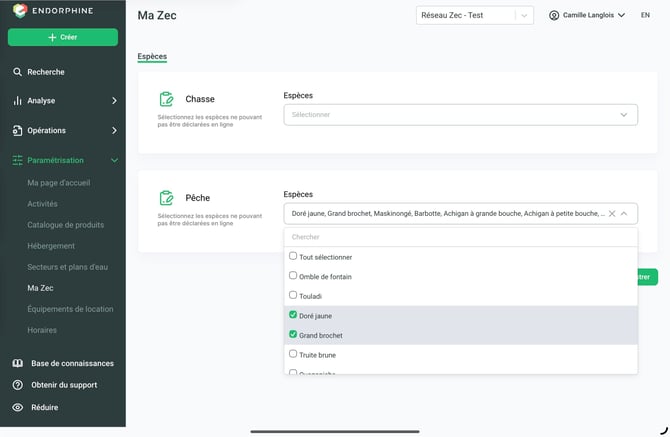Click the Opérations document icon
The height and width of the screenshot is (437, 670).
pyautogui.click(x=17, y=130)
